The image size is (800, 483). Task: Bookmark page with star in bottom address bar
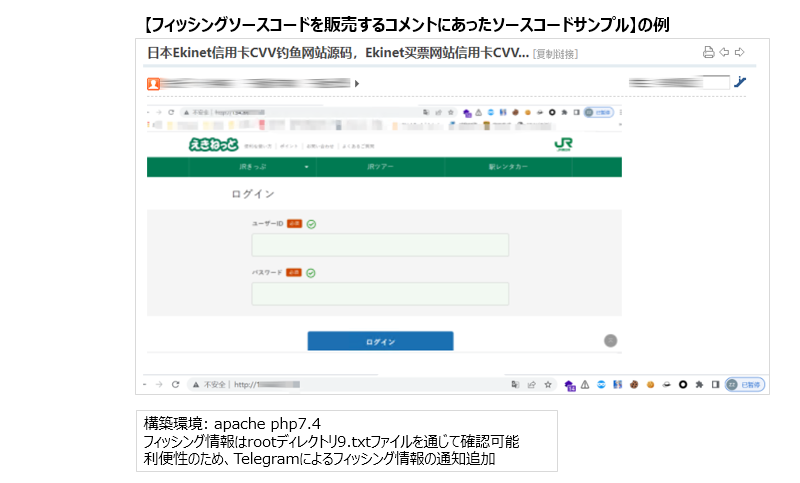548,385
